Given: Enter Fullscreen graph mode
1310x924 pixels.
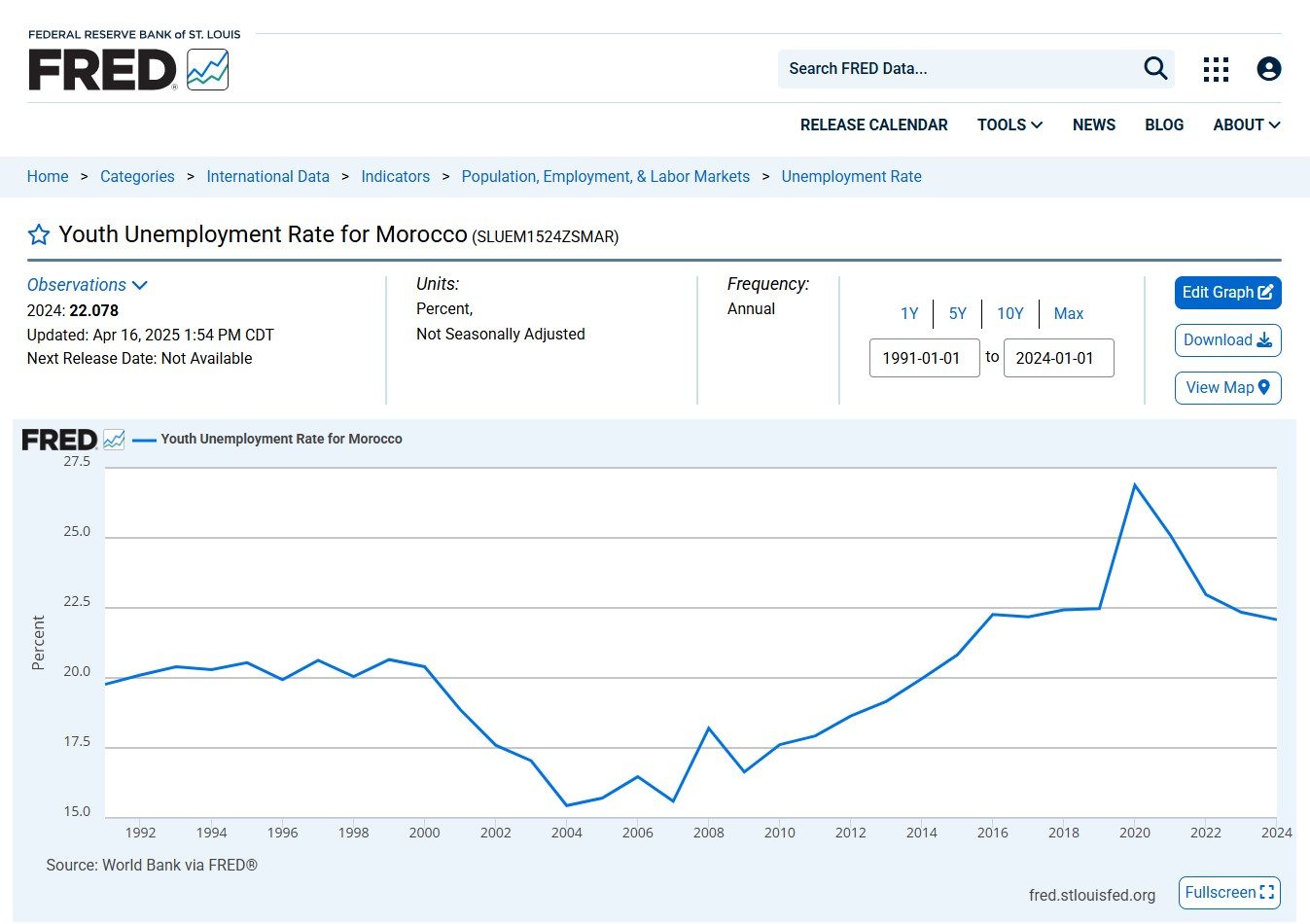Looking at the screenshot, I should pyautogui.click(x=1228, y=893).
